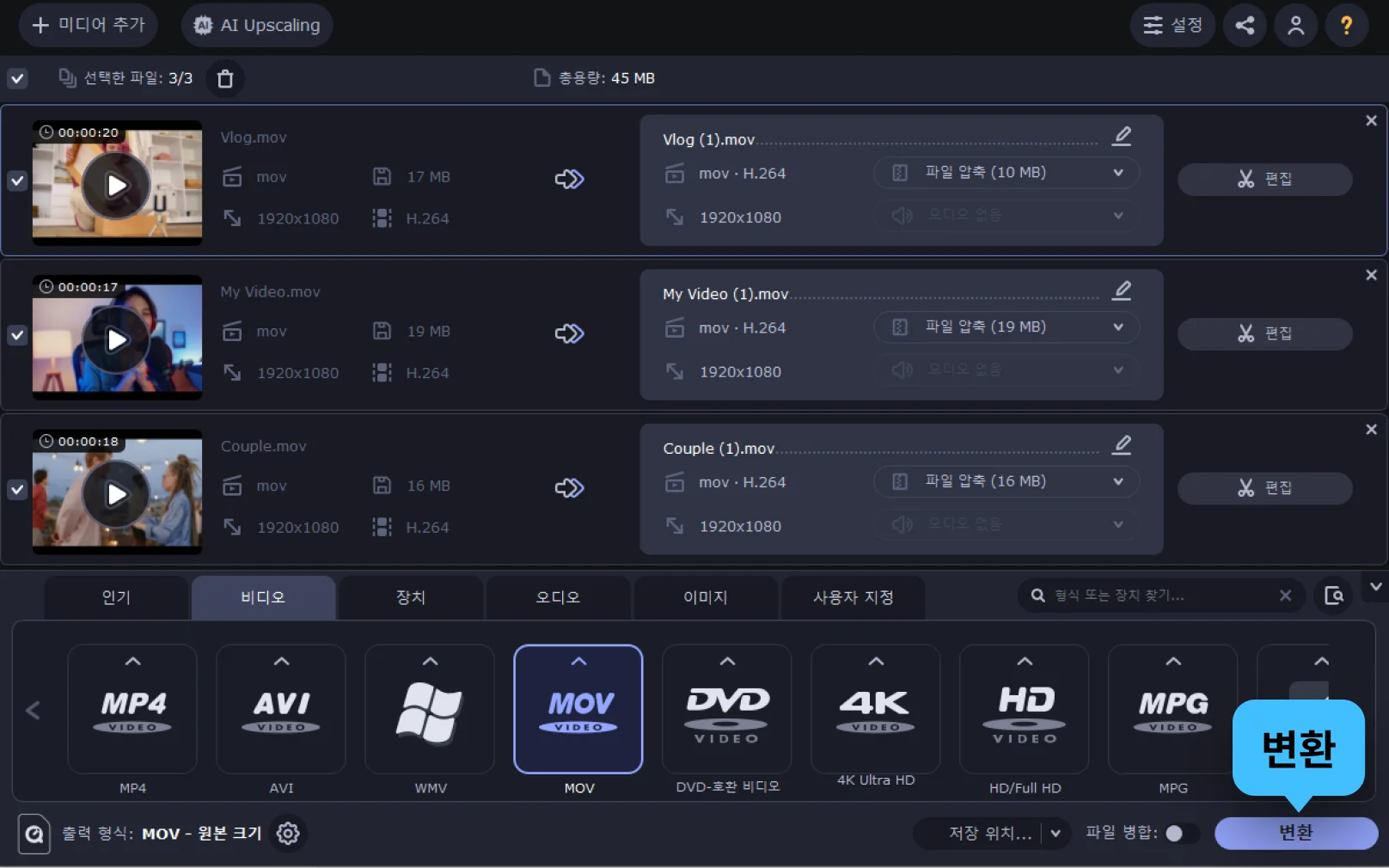1389x868 pixels.
Task: Remove Couple.mov with its X icon
Action: click(1371, 429)
